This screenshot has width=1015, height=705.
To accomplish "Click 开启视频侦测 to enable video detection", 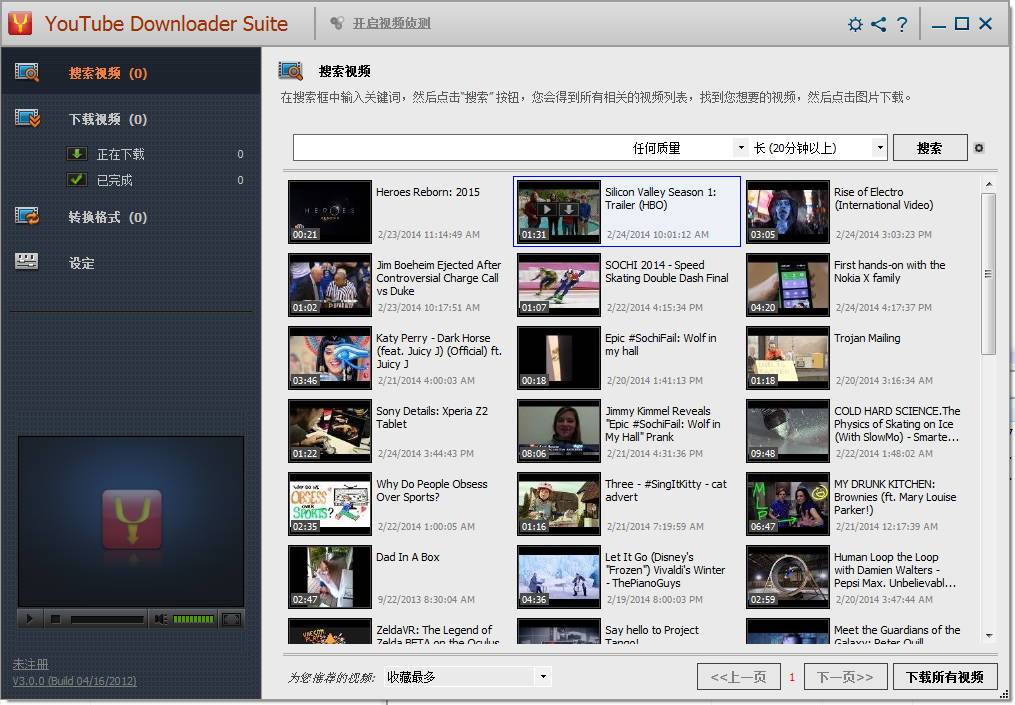I will click(391, 23).
